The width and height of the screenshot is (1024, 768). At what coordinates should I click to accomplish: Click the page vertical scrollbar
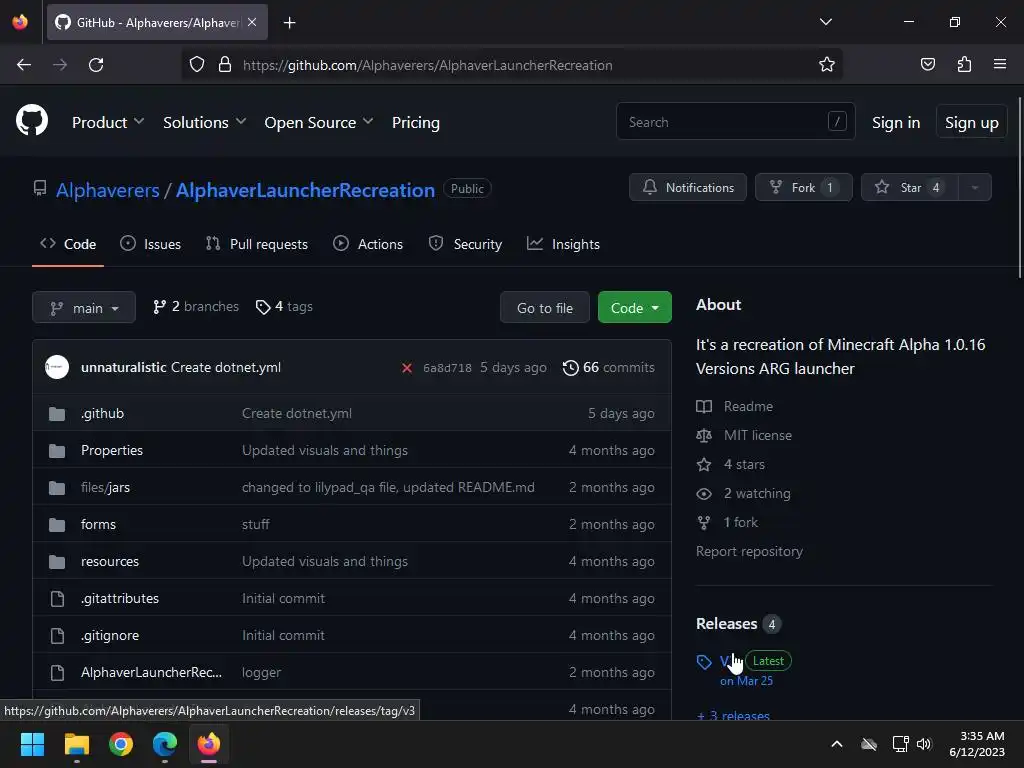tap(1019, 189)
